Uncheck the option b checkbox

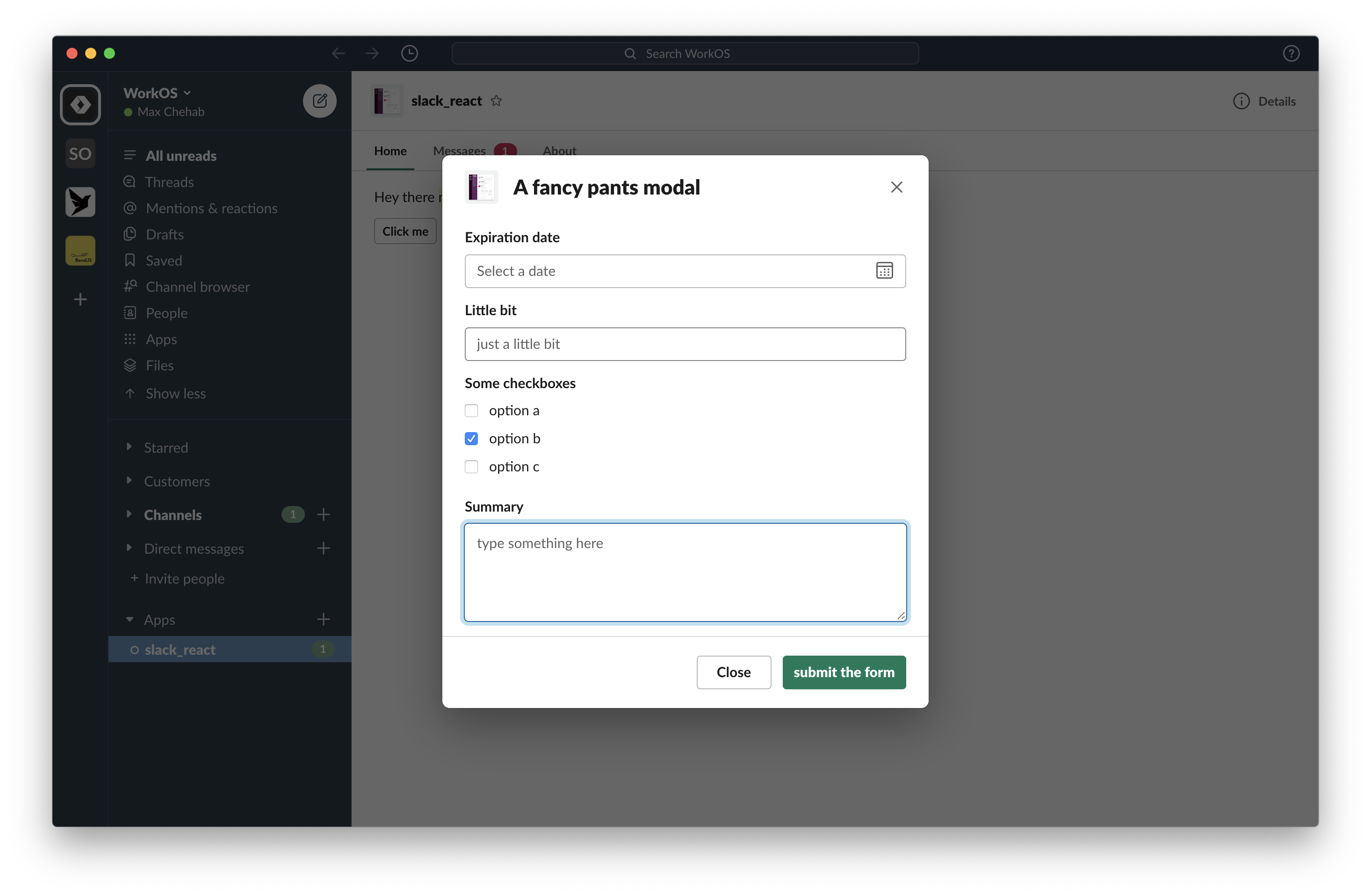coord(471,439)
